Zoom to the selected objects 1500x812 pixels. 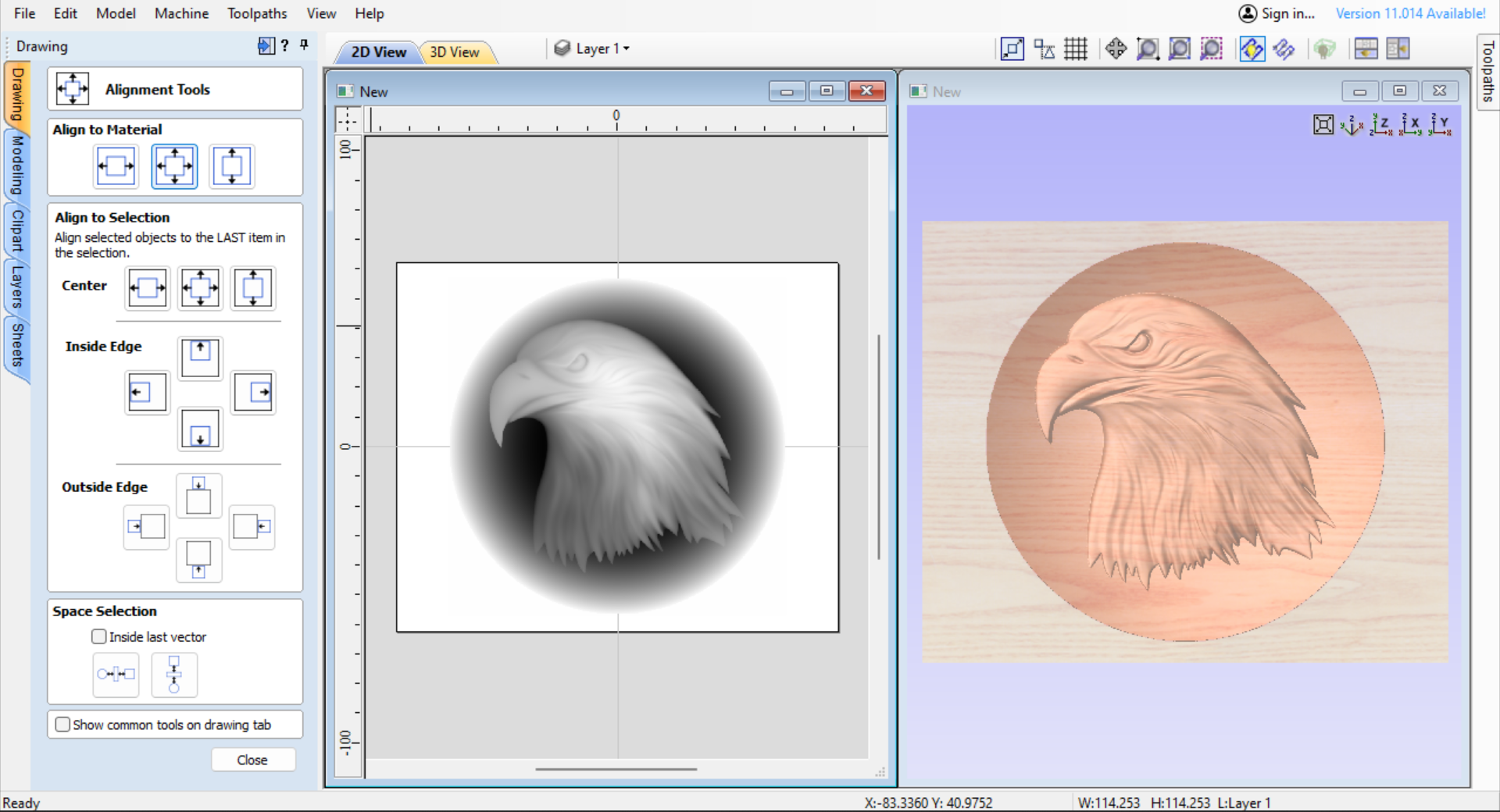tap(1211, 48)
